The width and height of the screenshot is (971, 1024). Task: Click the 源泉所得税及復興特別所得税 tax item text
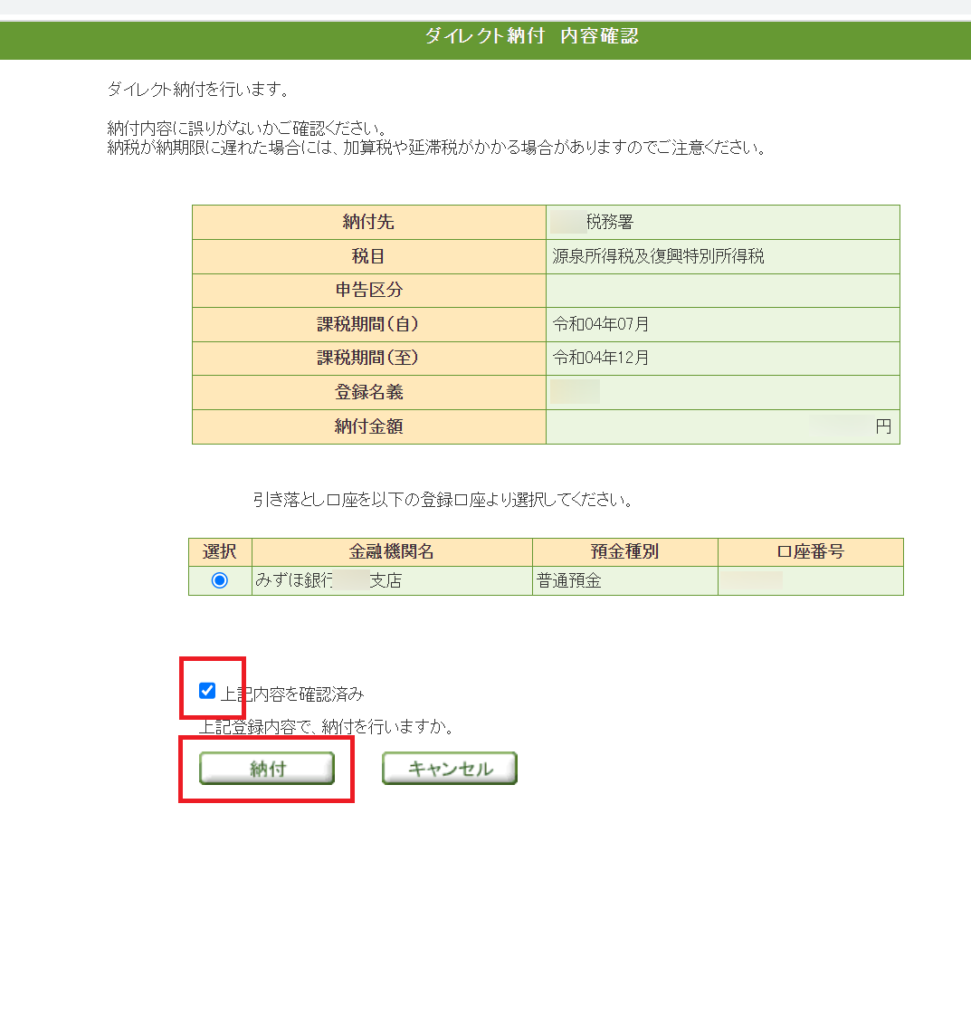click(x=658, y=256)
